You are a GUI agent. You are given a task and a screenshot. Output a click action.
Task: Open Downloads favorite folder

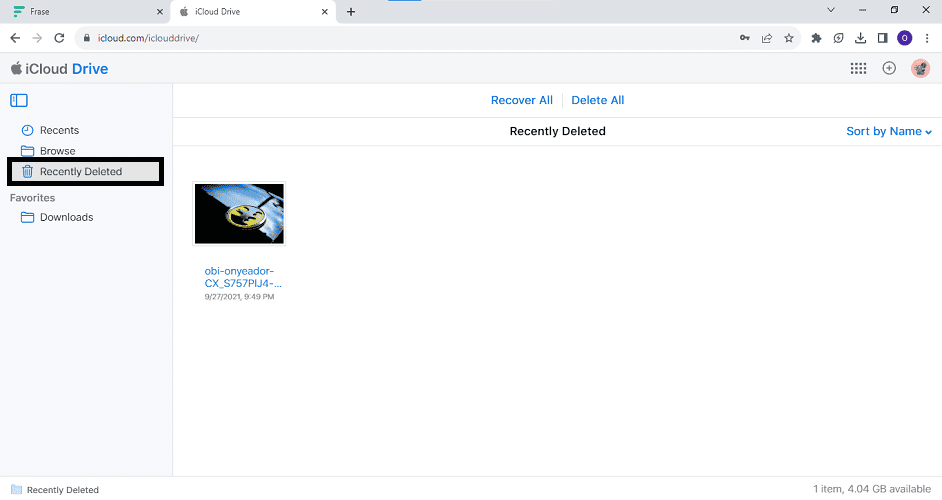coord(66,217)
